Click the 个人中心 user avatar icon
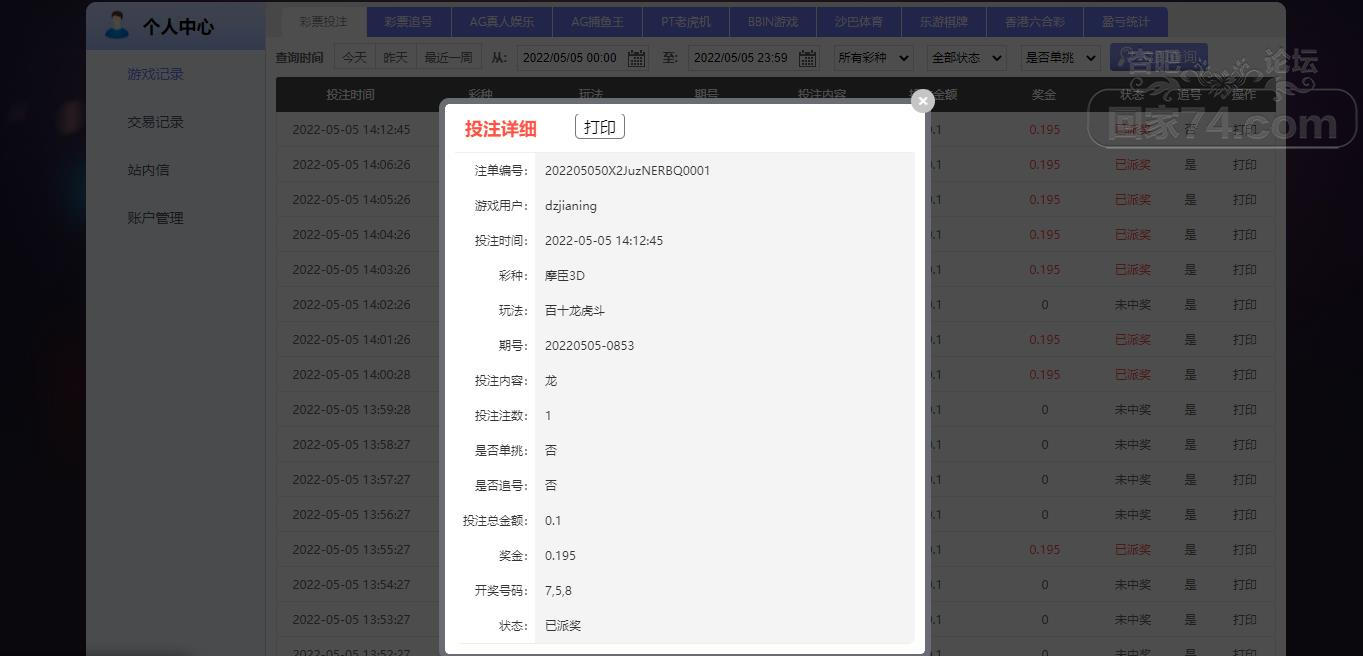The height and width of the screenshot is (656, 1363). tap(117, 26)
